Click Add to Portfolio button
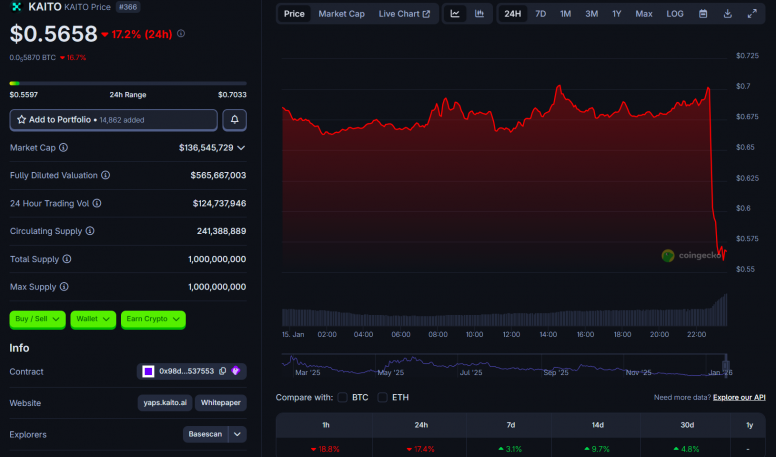The image size is (776, 457). coord(113,120)
